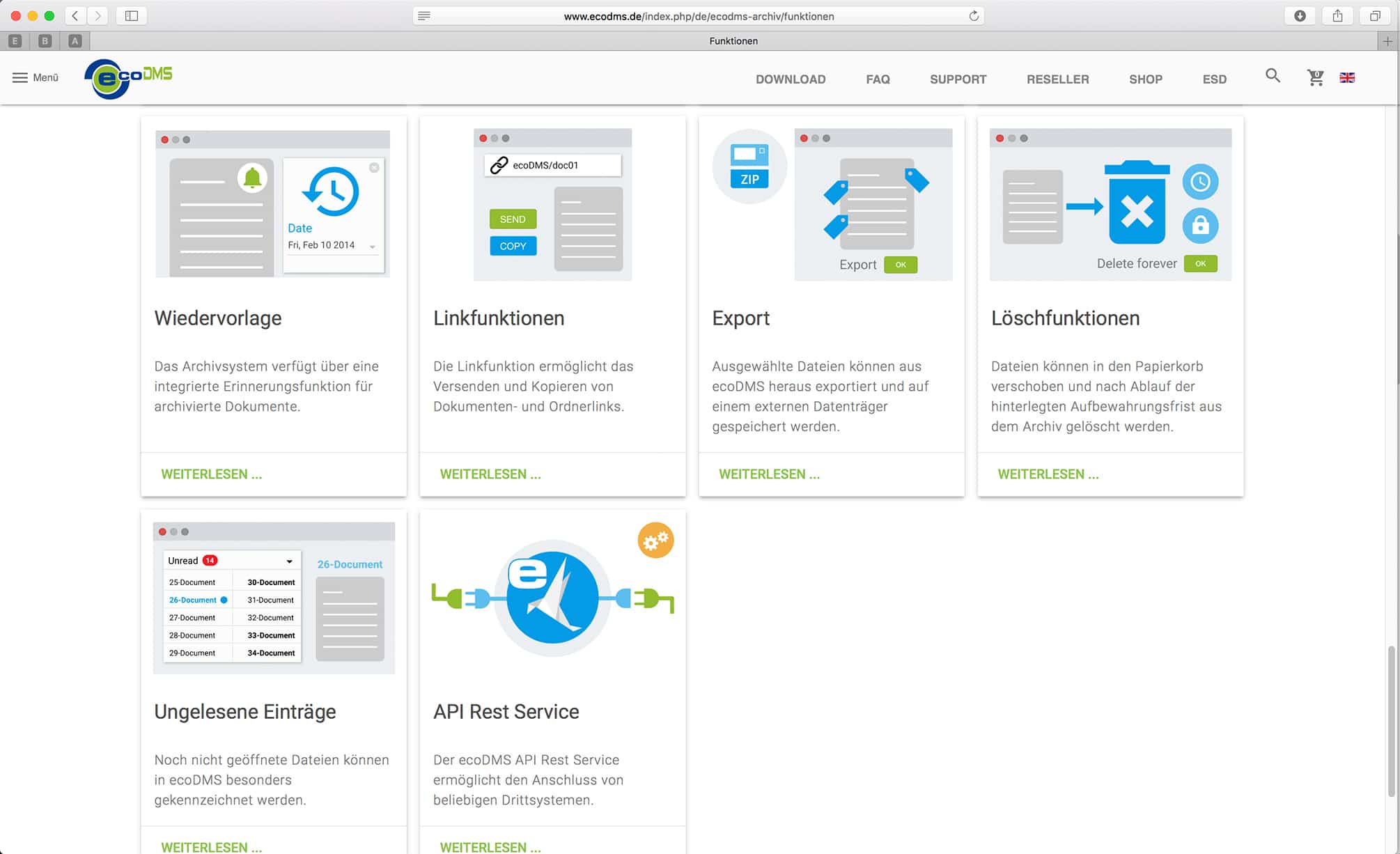The width and height of the screenshot is (1400, 854).
Task: Open the shopping cart icon
Action: click(x=1315, y=77)
